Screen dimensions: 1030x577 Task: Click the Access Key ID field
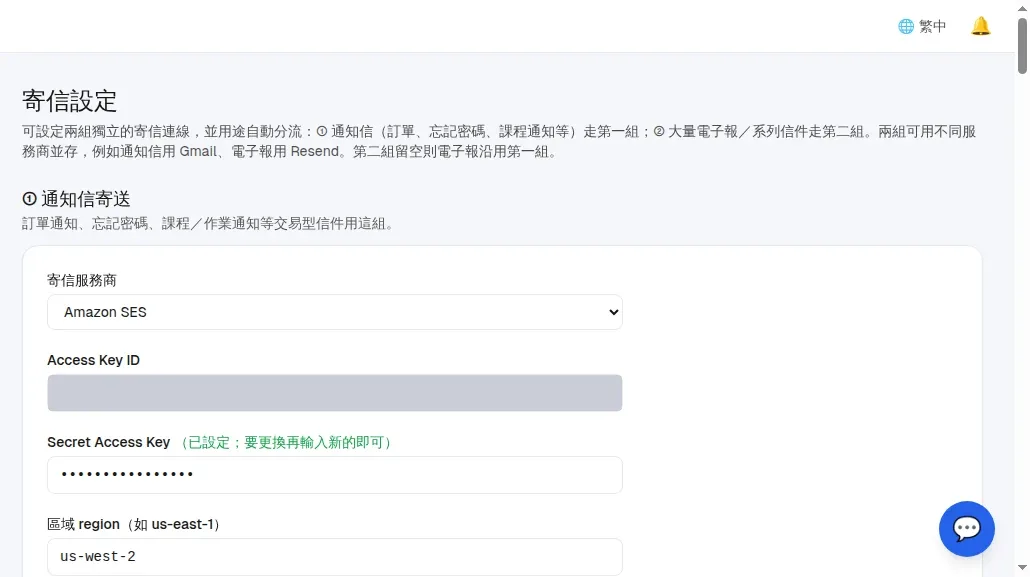point(334,393)
